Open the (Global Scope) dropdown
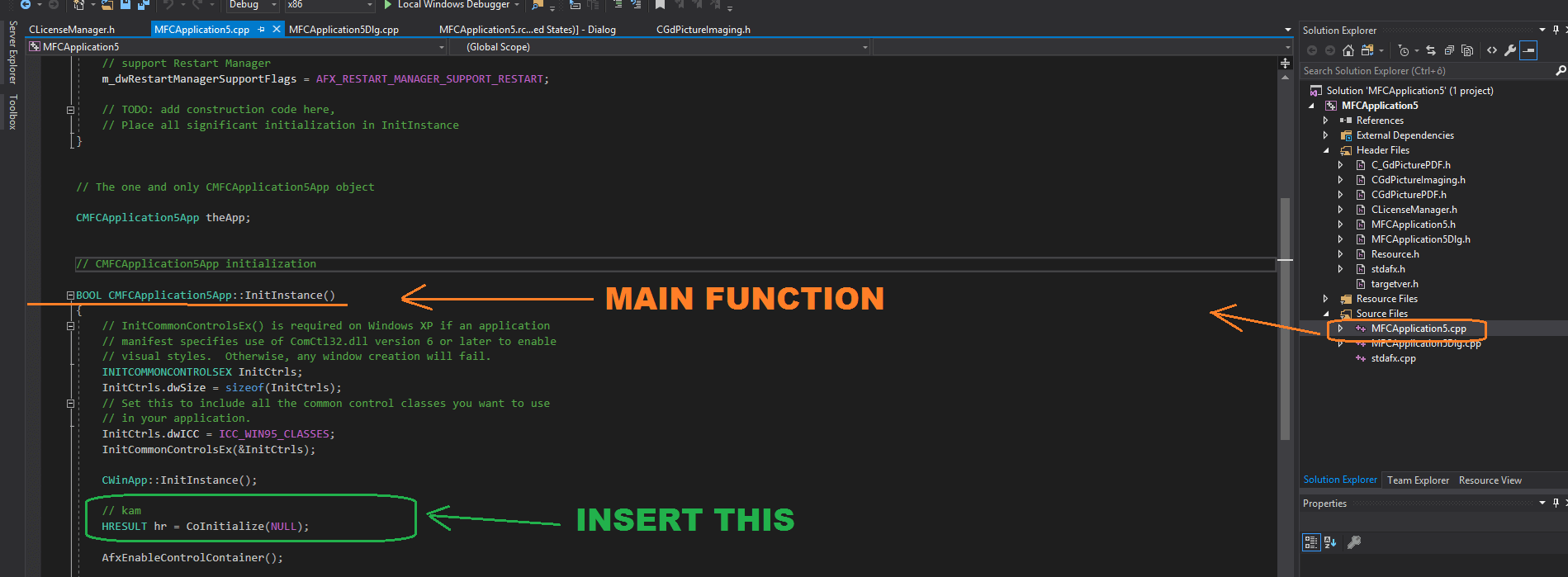1568x577 pixels. [865, 47]
